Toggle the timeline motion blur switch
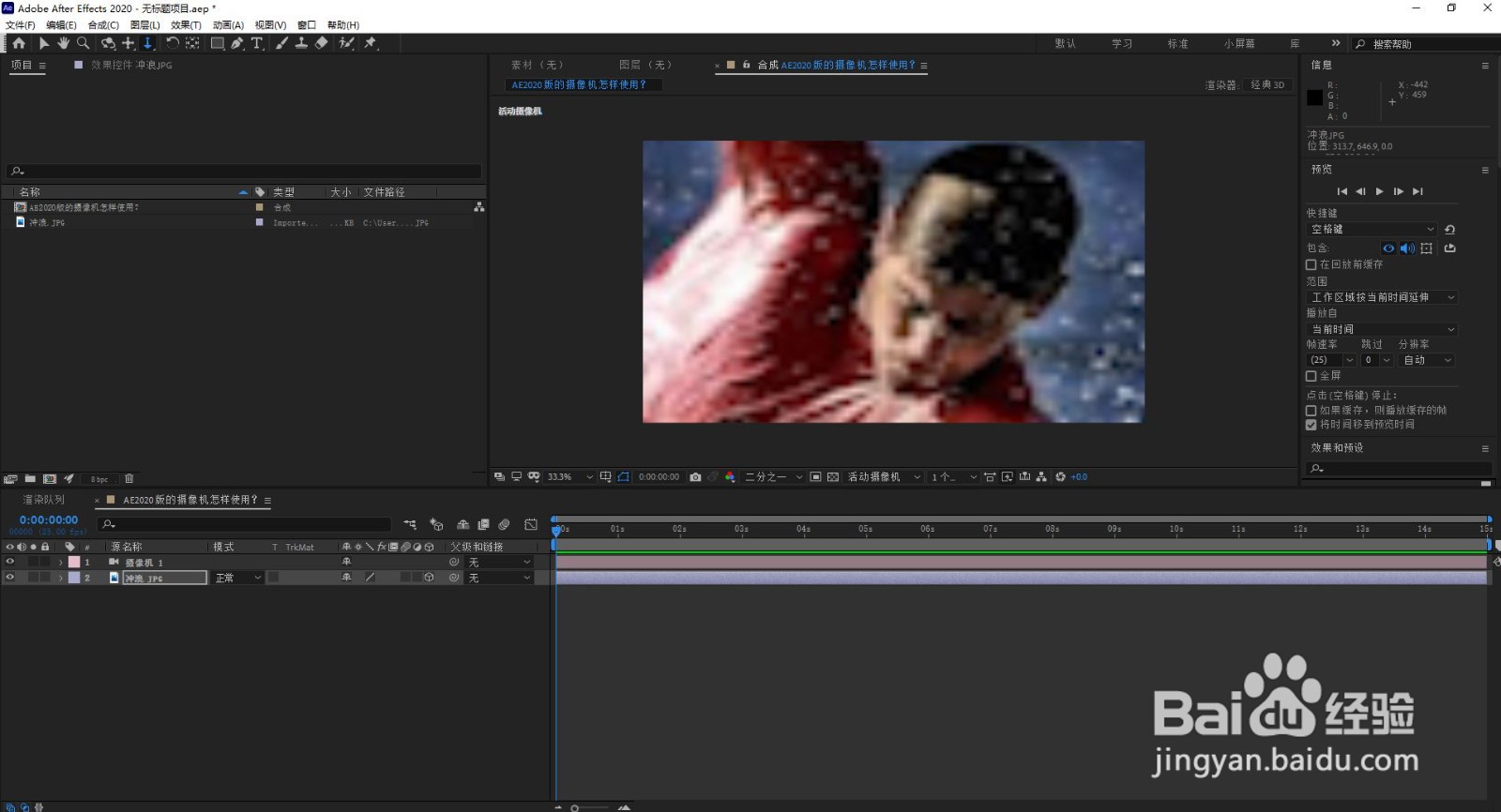 504,525
